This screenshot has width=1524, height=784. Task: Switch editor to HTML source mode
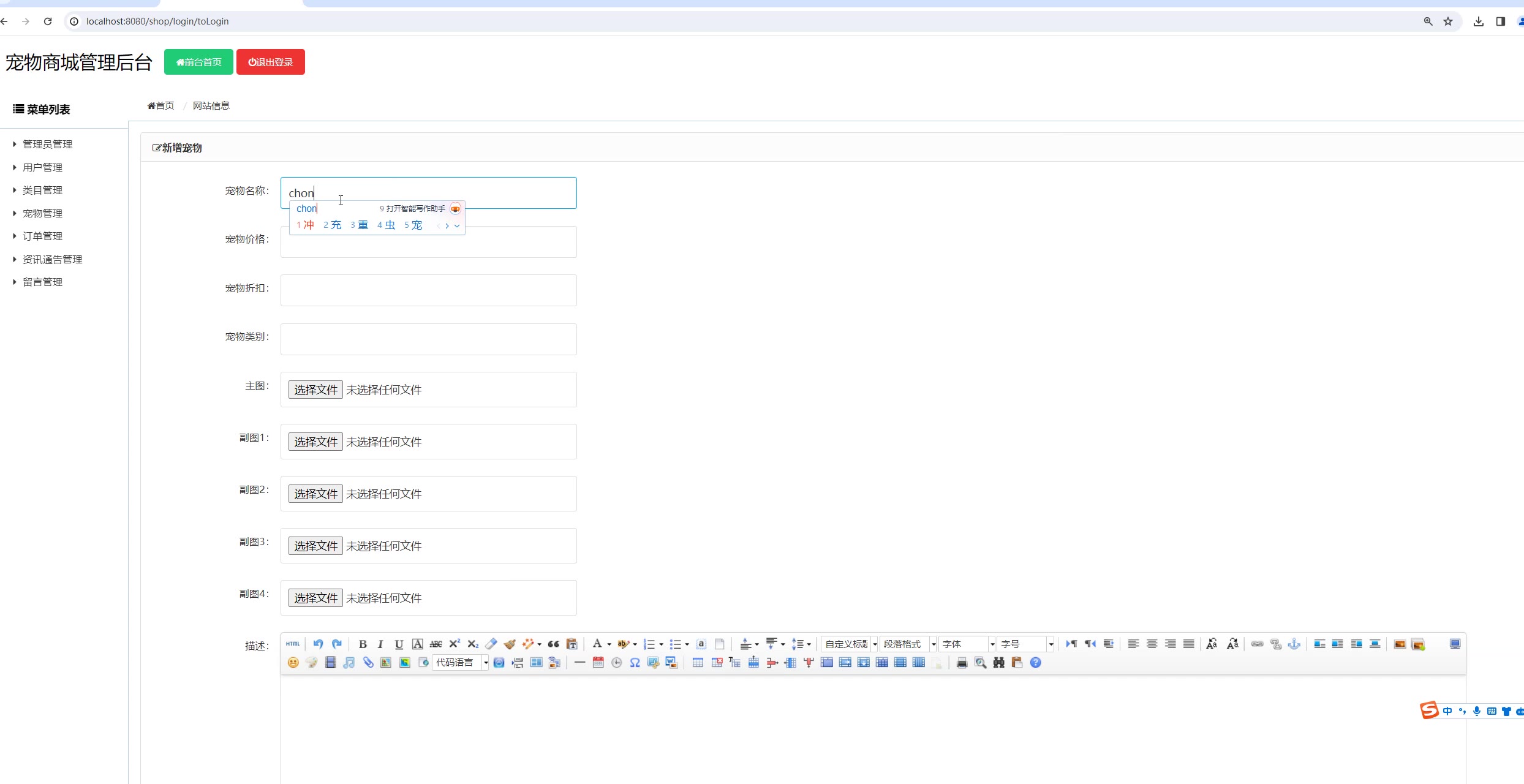[x=293, y=644]
